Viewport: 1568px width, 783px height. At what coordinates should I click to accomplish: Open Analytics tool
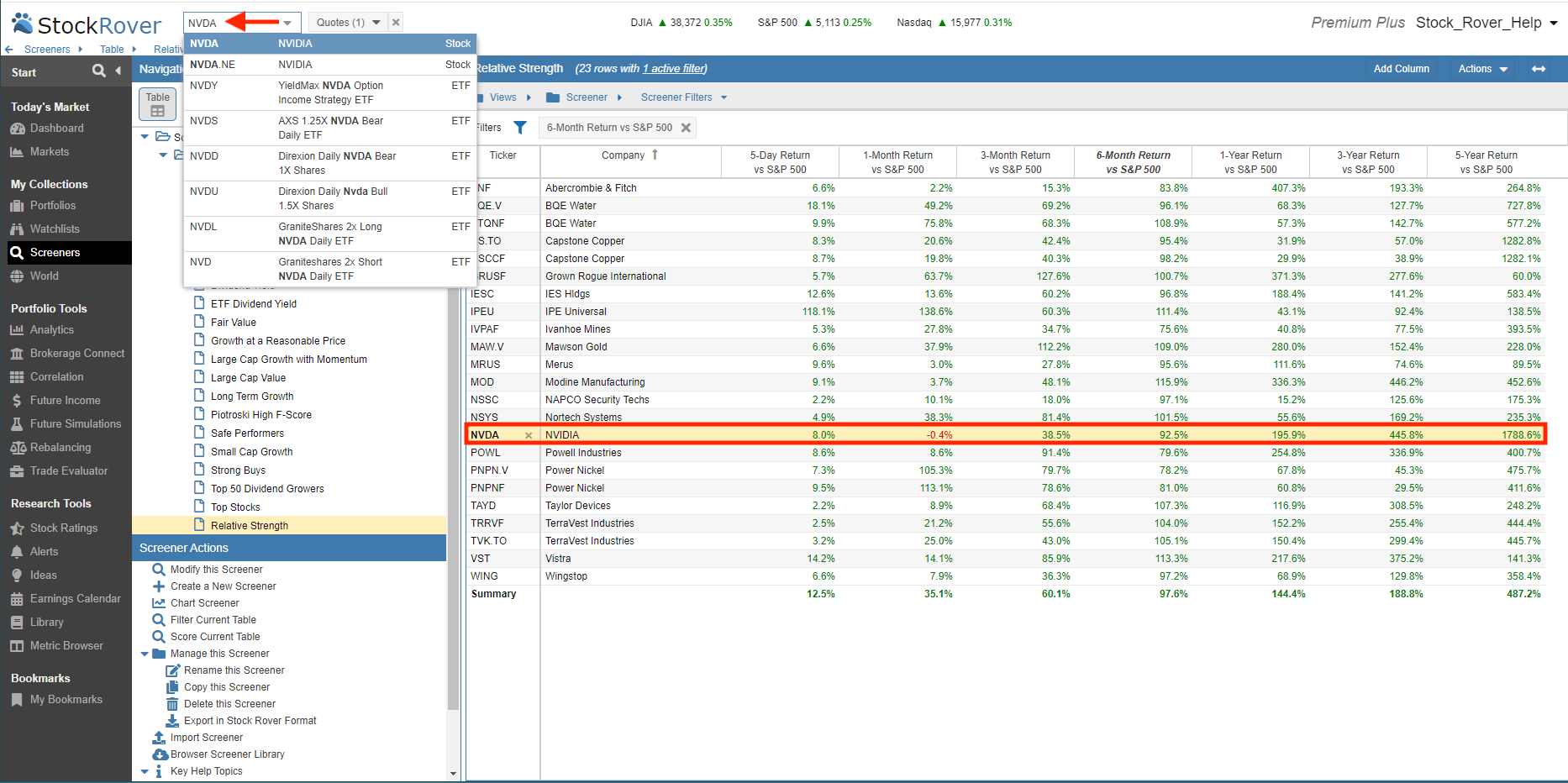[x=51, y=330]
